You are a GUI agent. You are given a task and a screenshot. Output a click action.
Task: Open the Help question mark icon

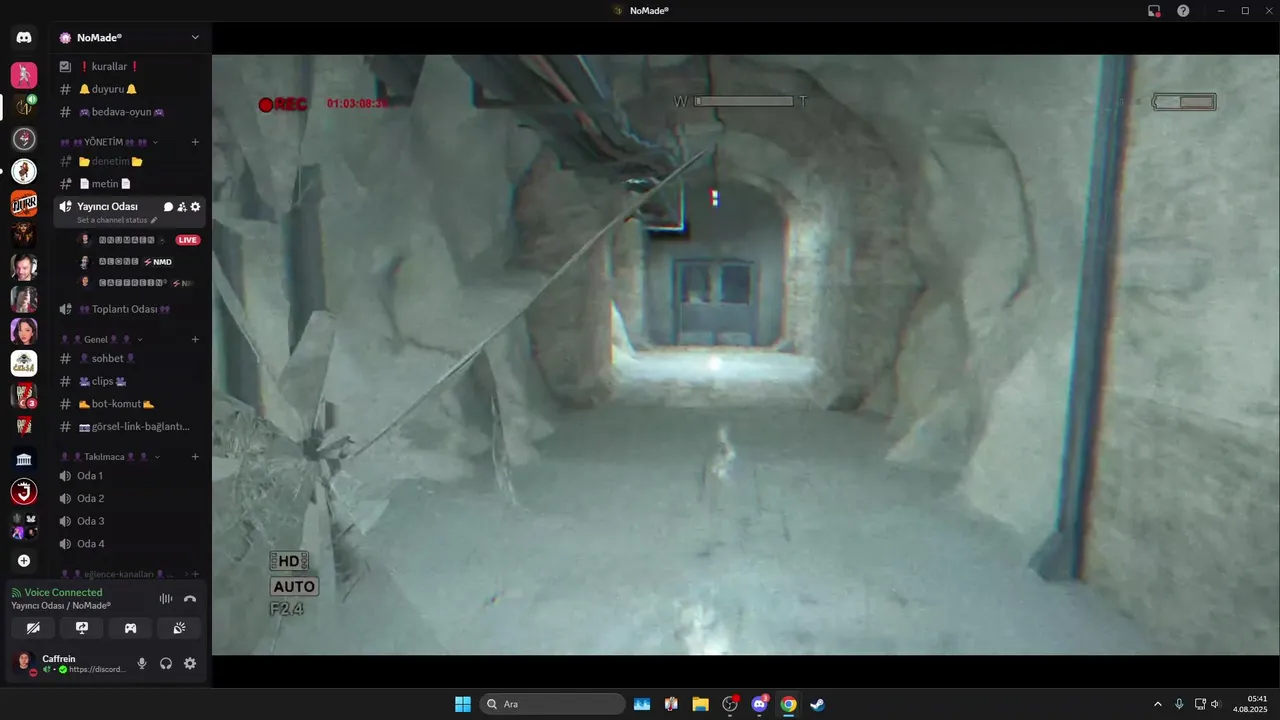(x=1183, y=10)
